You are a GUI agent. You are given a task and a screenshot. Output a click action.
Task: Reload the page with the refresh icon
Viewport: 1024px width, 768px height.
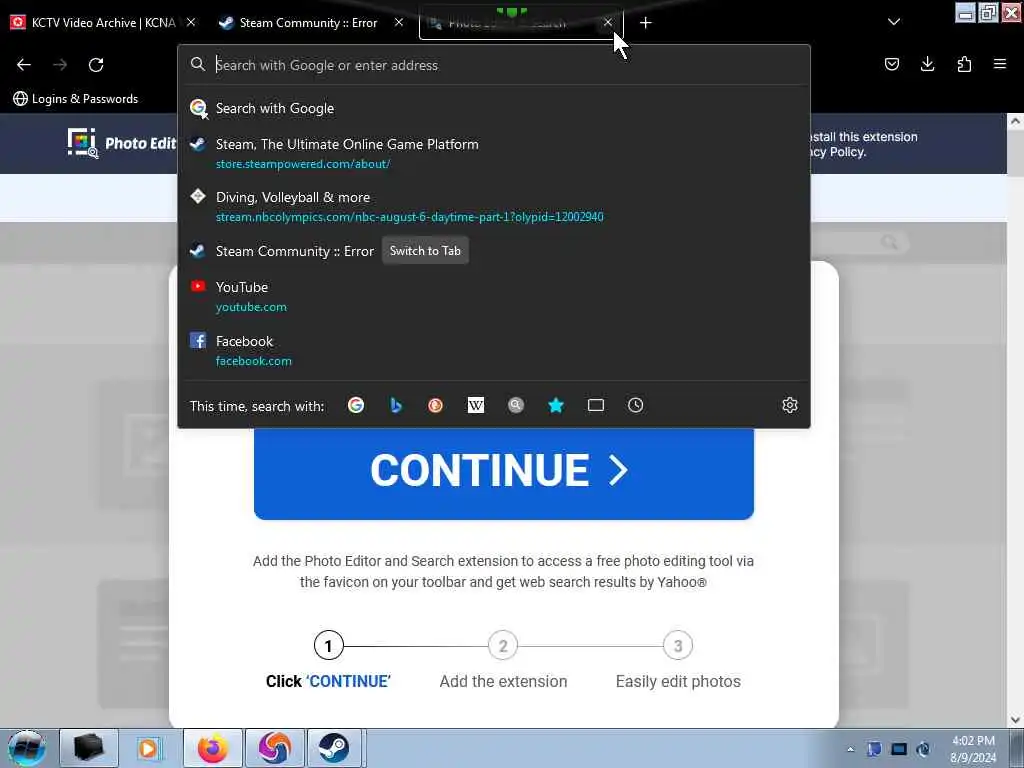click(96, 64)
